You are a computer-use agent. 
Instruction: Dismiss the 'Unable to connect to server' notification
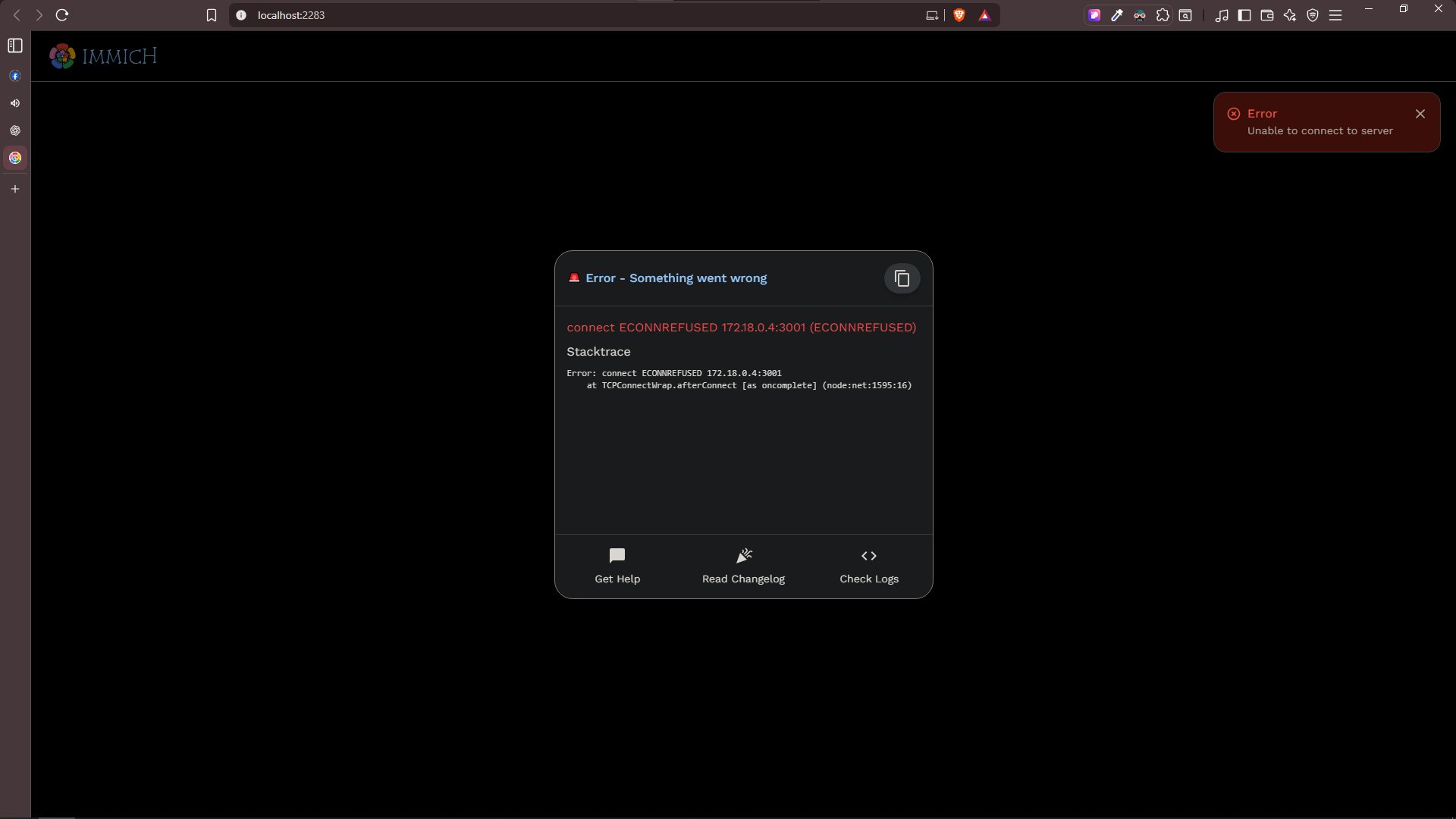pyautogui.click(x=1420, y=114)
